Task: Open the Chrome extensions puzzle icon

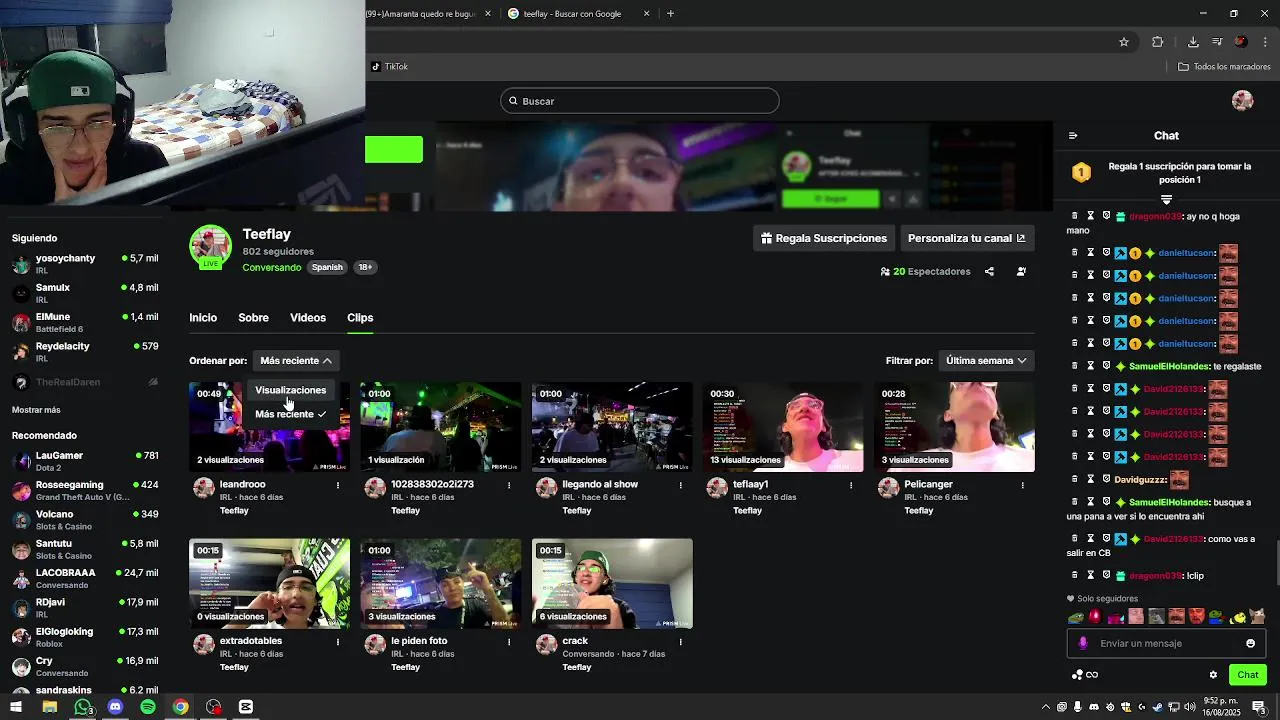Action: (x=1158, y=42)
